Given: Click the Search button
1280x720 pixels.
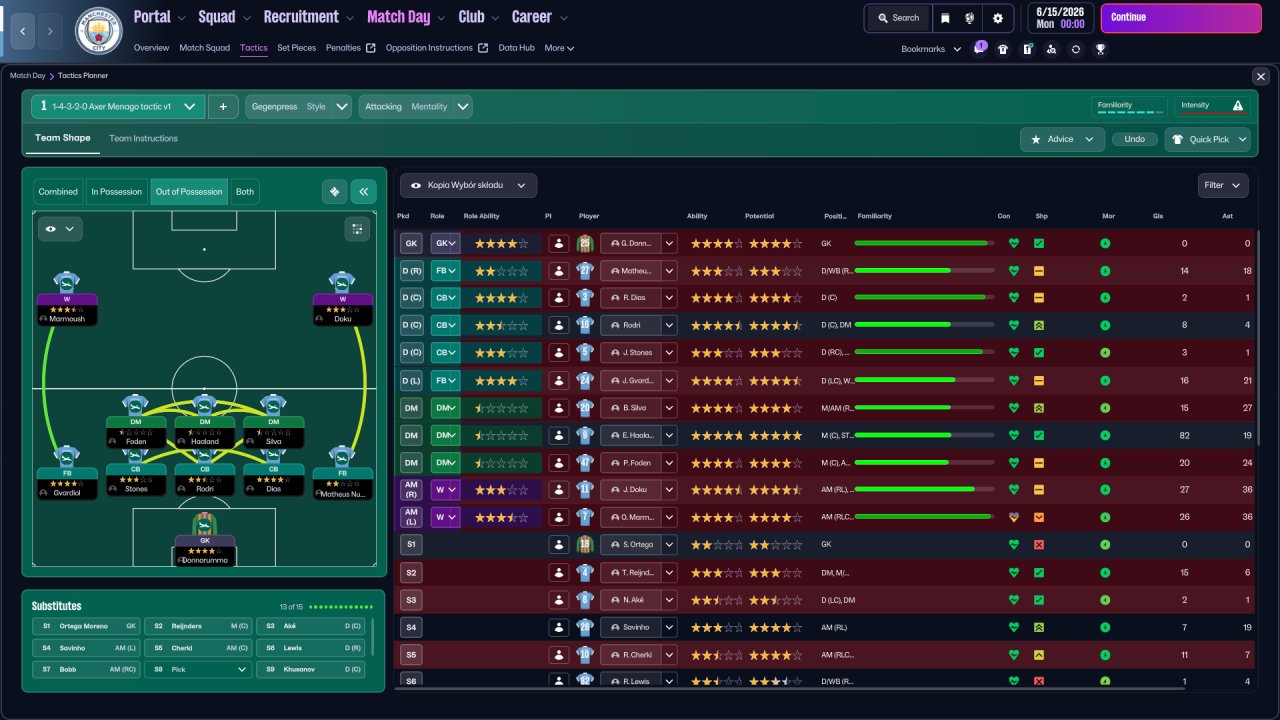Looking at the screenshot, I should [x=897, y=18].
